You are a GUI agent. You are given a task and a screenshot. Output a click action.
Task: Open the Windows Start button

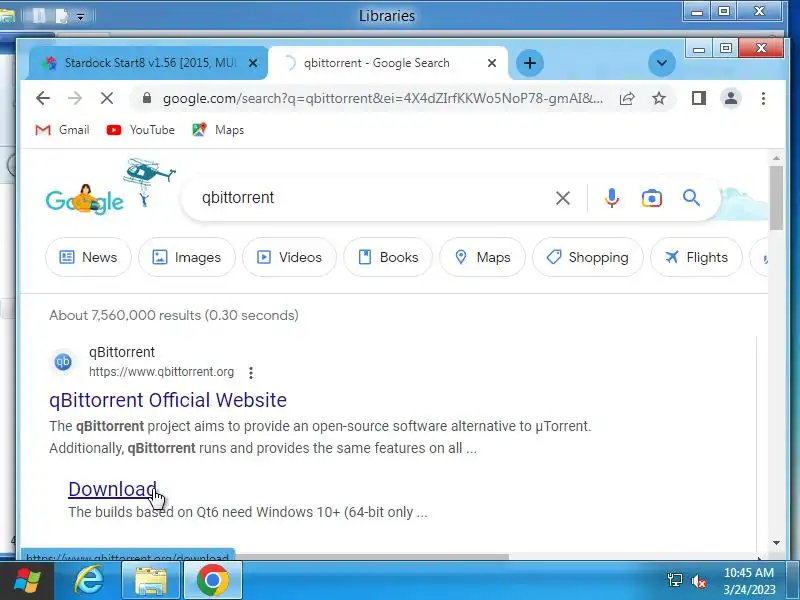pos(27,581)
